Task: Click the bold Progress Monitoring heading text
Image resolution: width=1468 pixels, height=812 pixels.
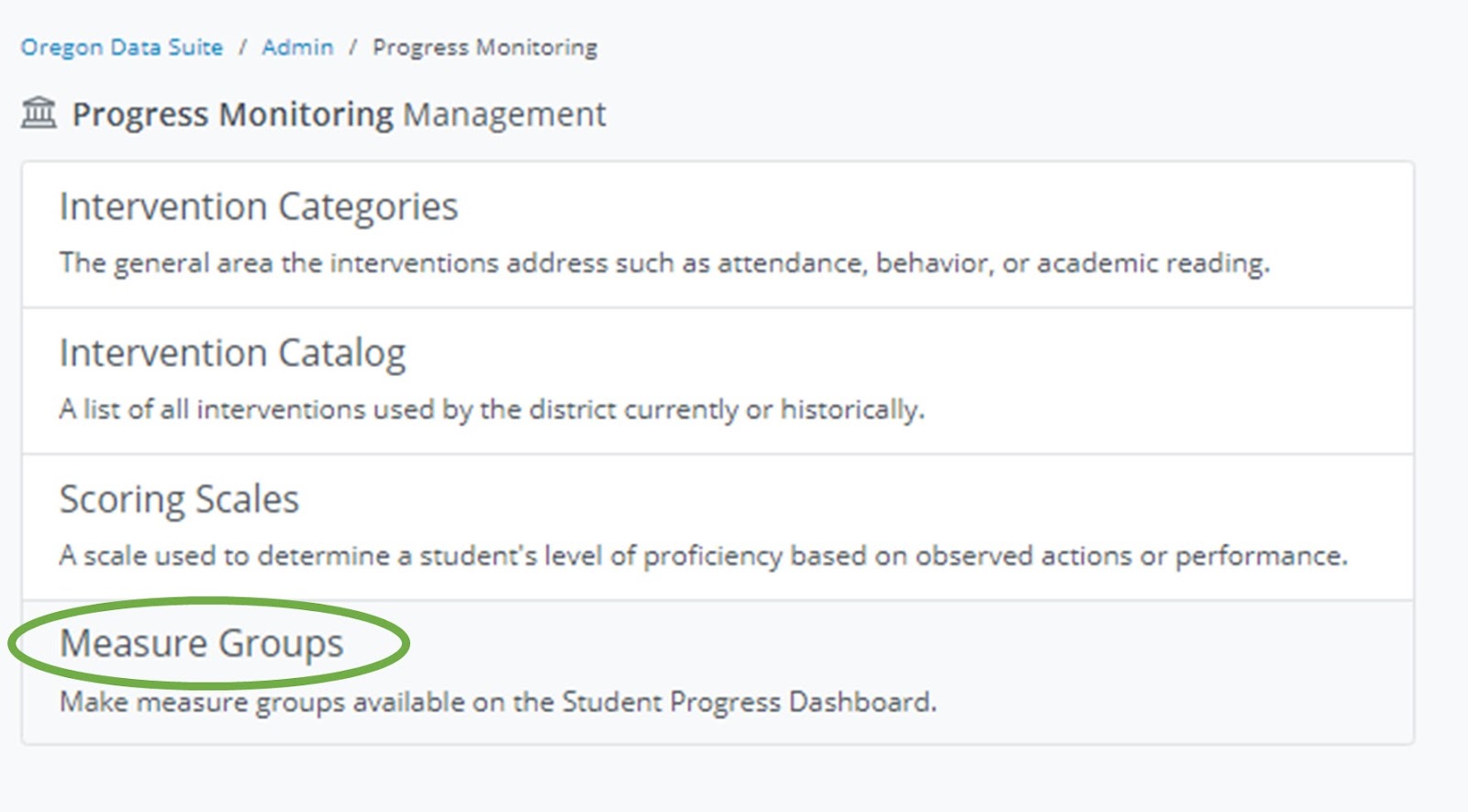Action: [233, 115]
